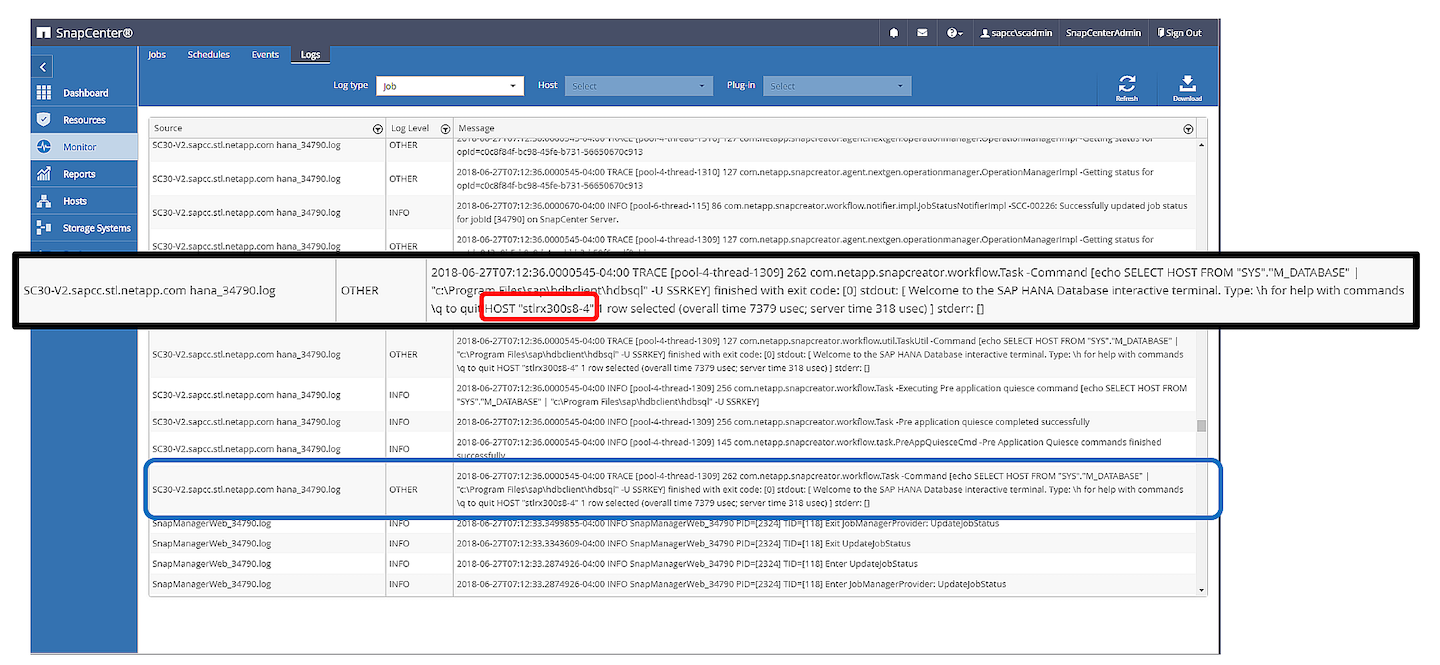Open the Plug-in select dropdown
Viewport: 1440px width, 665px height.
(x=837, y=86)
